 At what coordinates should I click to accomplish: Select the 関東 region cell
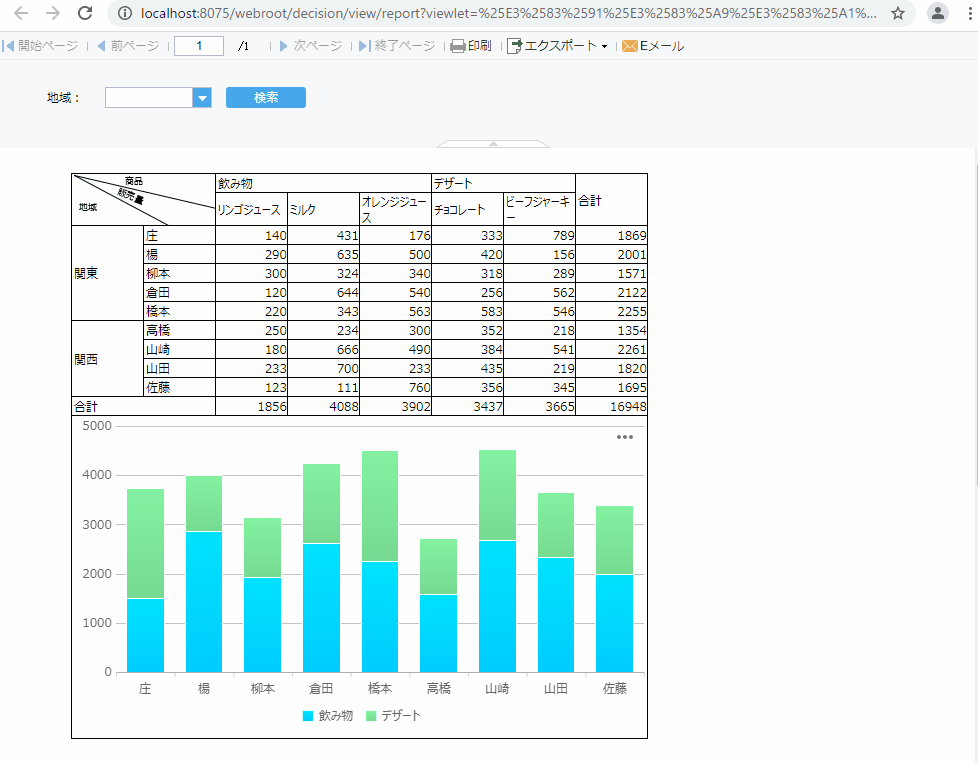pos(107,273)
